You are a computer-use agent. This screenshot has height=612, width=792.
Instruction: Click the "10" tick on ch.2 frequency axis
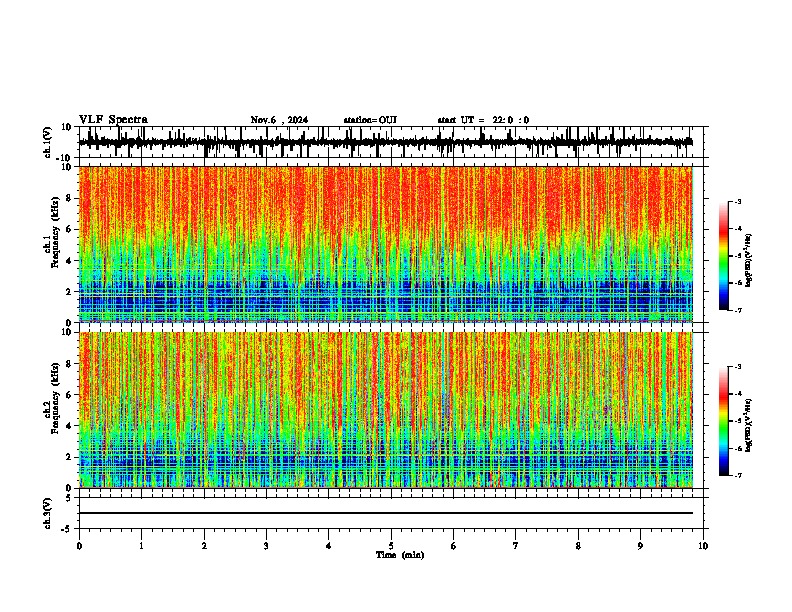(67, 332)
